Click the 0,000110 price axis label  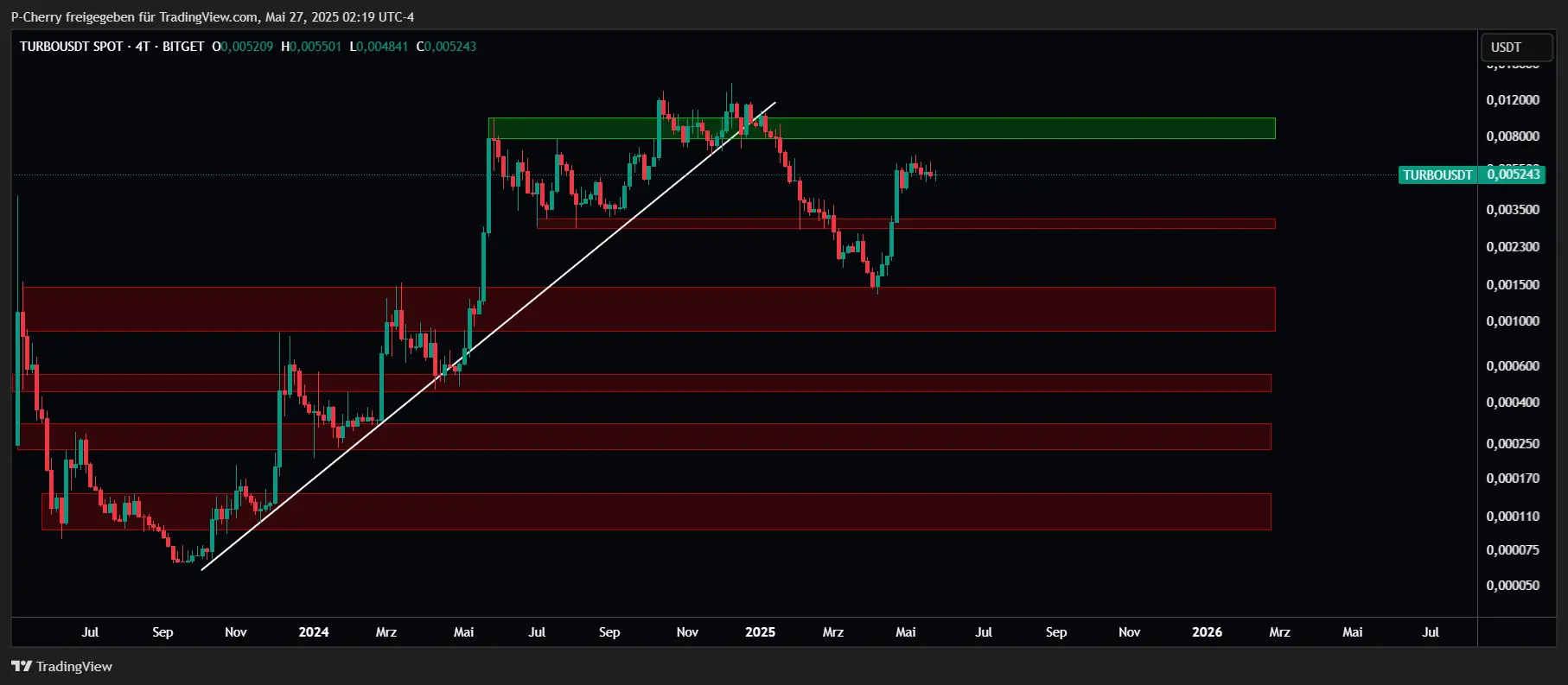click(x=1513, y=517)
